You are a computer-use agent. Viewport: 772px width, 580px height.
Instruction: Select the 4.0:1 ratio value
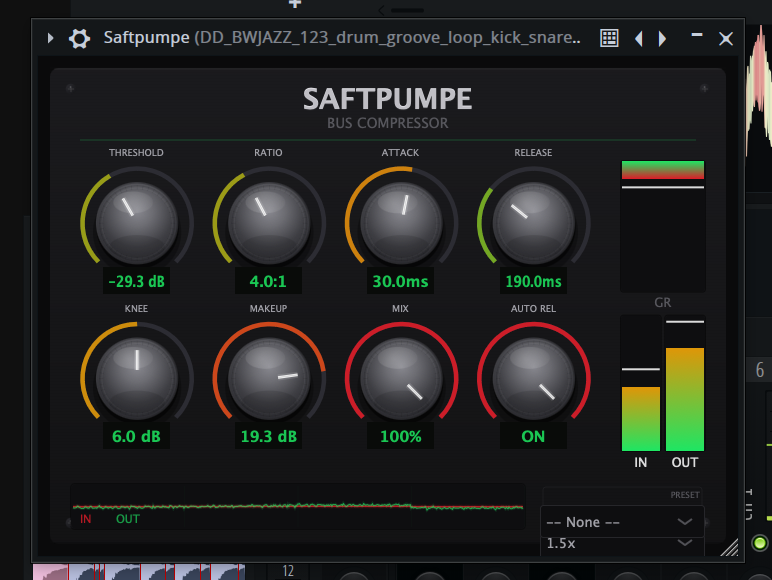268,281
